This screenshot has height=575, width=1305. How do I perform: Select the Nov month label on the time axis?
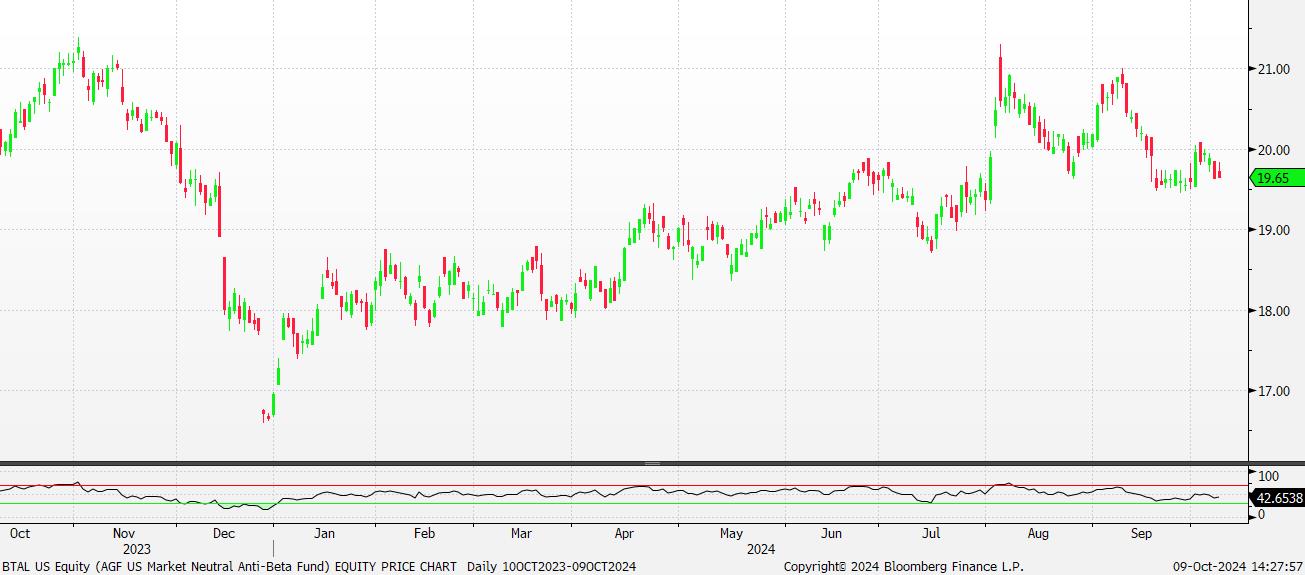coord(125,534)
